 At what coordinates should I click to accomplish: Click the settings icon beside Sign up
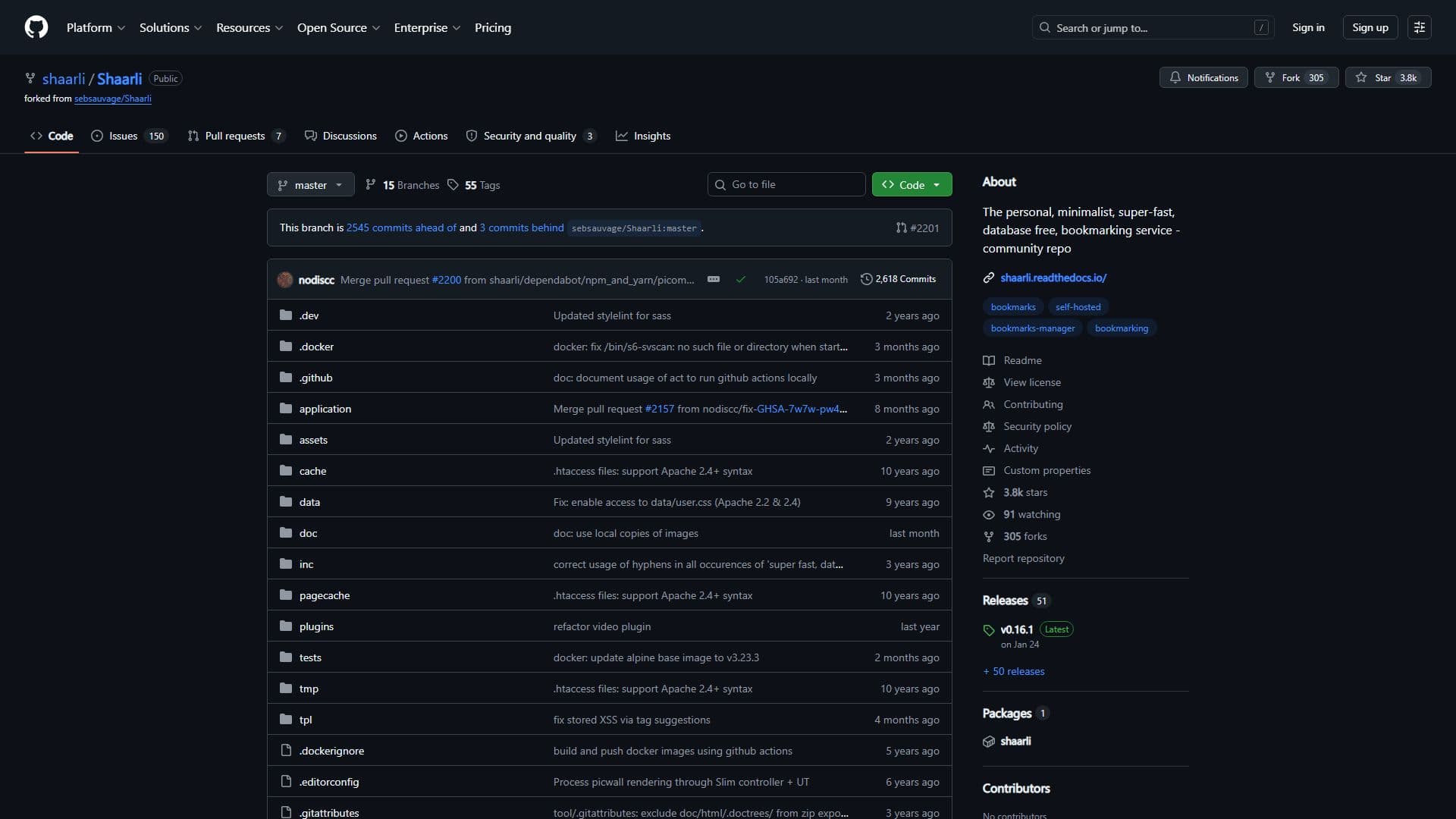(1420, 27)
